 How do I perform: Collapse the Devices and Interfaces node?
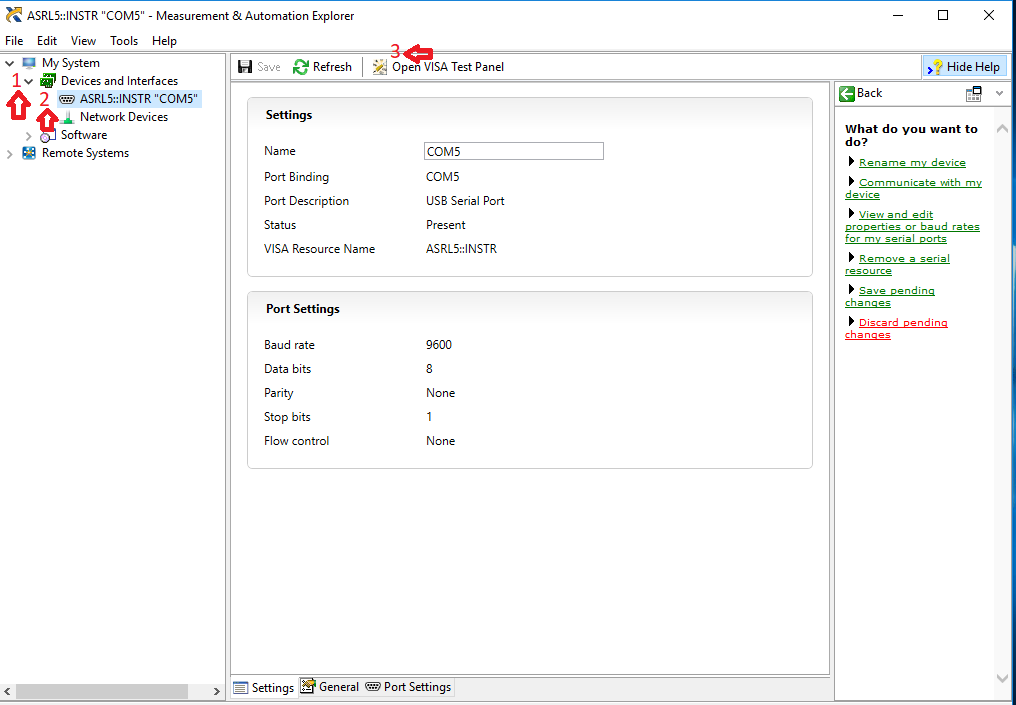click(29, 82)
